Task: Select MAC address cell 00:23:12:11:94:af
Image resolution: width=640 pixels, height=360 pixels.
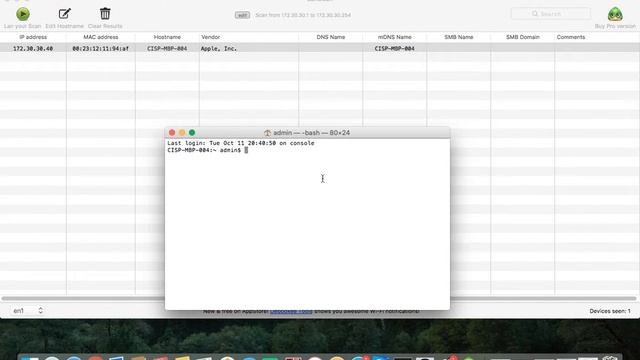Action: [x=100, y=49]
